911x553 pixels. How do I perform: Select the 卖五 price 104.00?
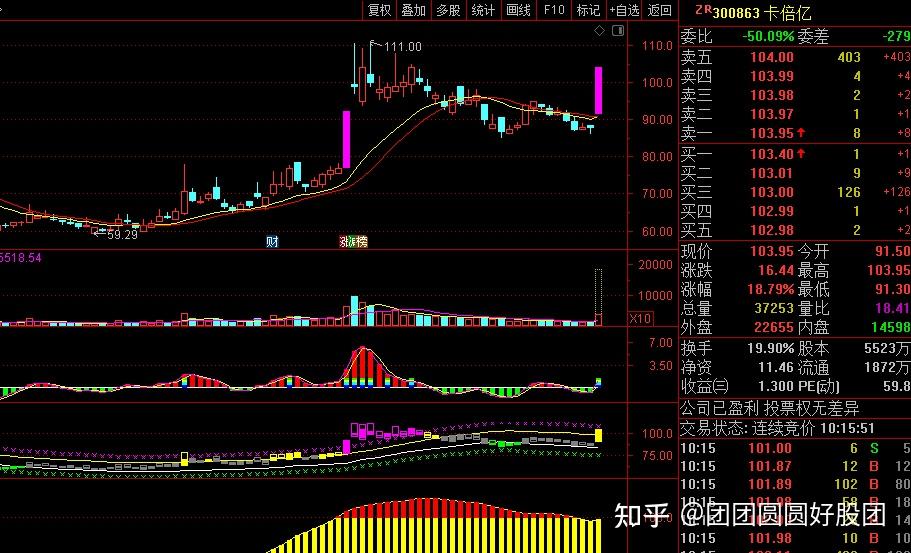point(772,57)
